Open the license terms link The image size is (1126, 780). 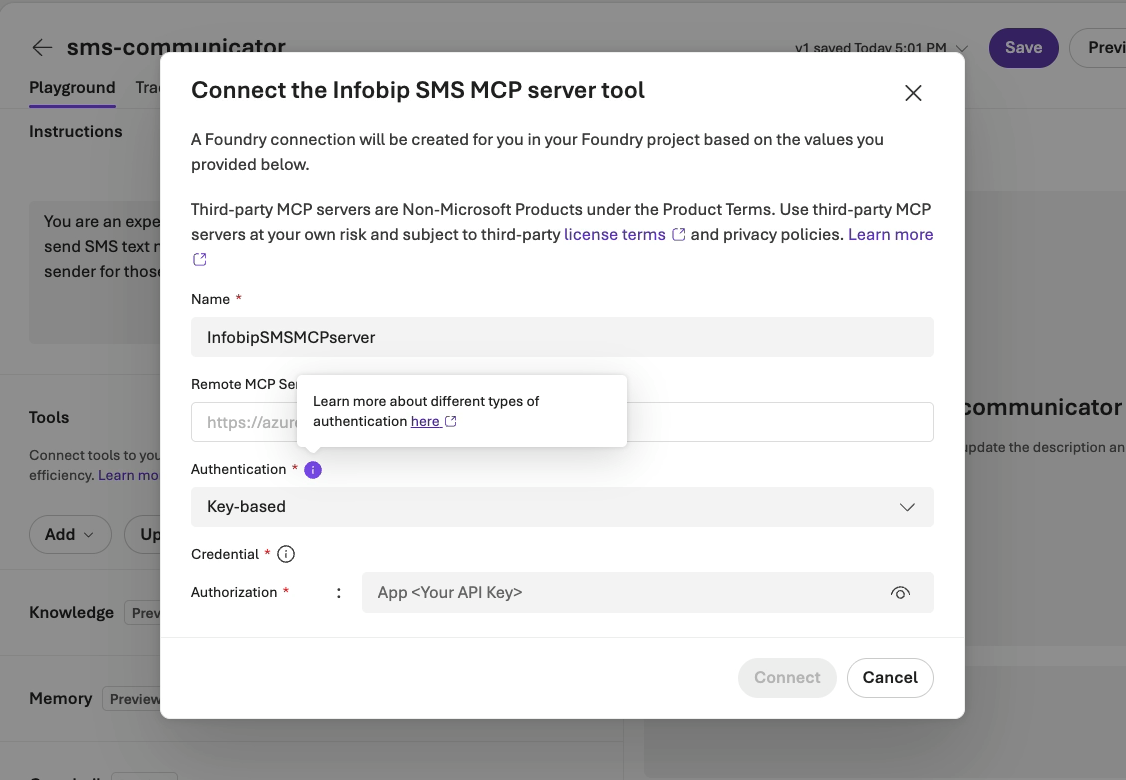tap(615, 234)
